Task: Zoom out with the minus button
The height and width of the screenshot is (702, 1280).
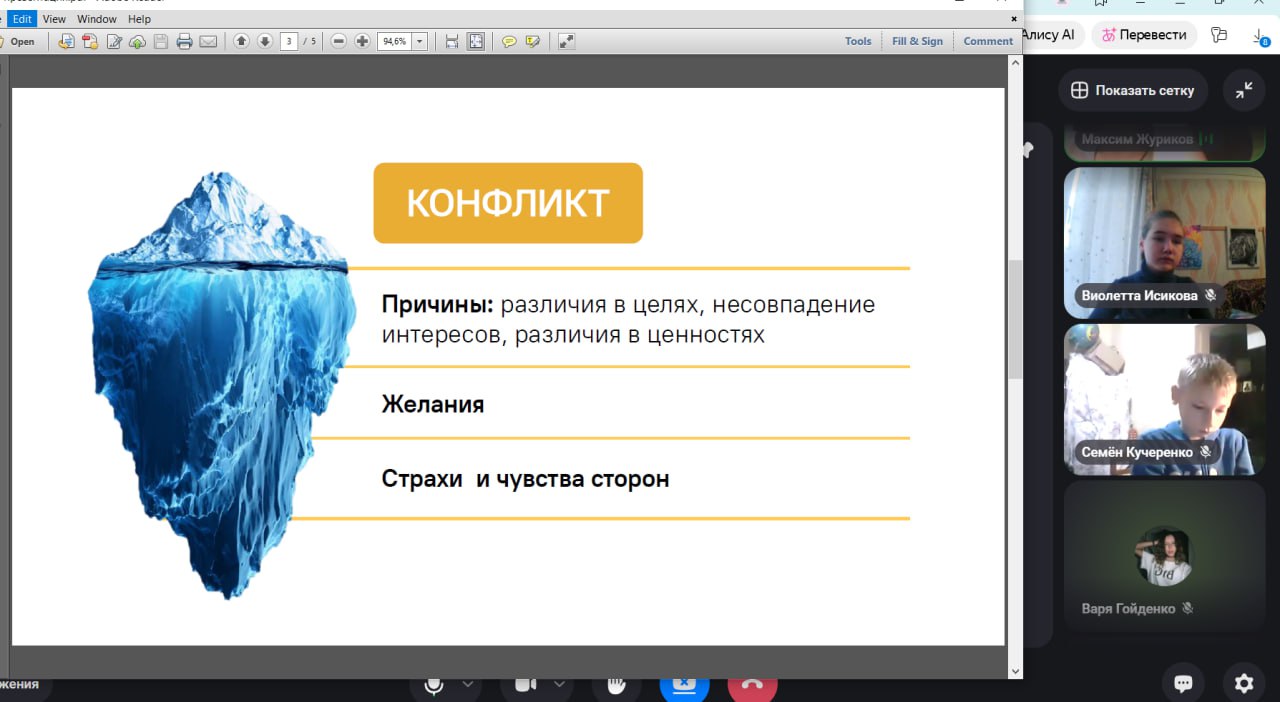Action: click(339, 41)
